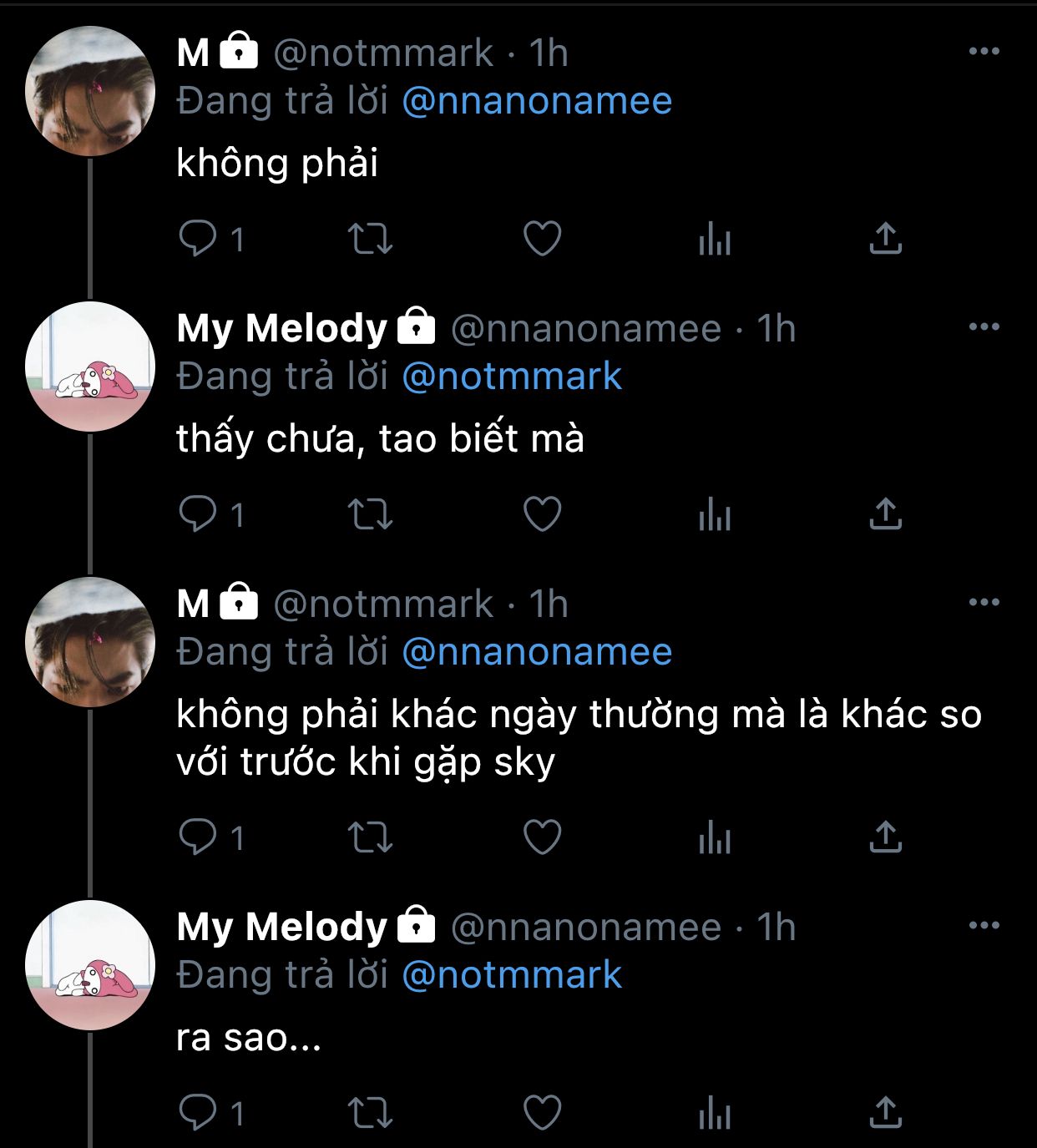Like the "thấy chưa, tao biết mà" tweet
The height and width of the screenshot is (1148, 1037).
point(542,514)
